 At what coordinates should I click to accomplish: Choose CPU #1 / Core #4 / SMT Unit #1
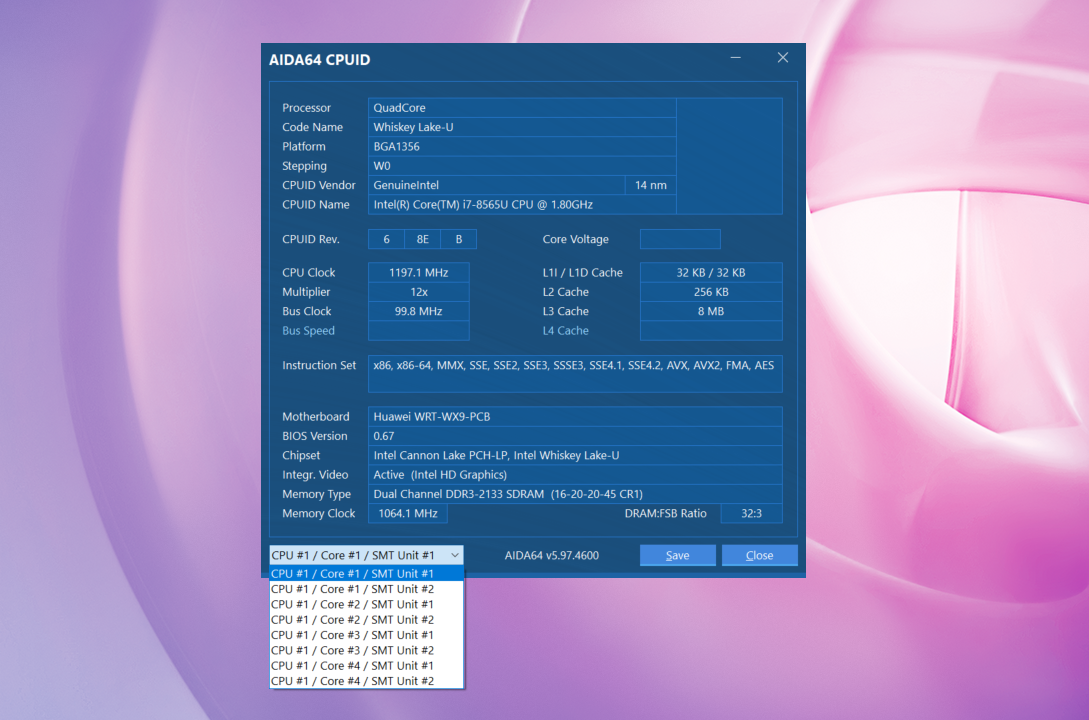point(367,665)
